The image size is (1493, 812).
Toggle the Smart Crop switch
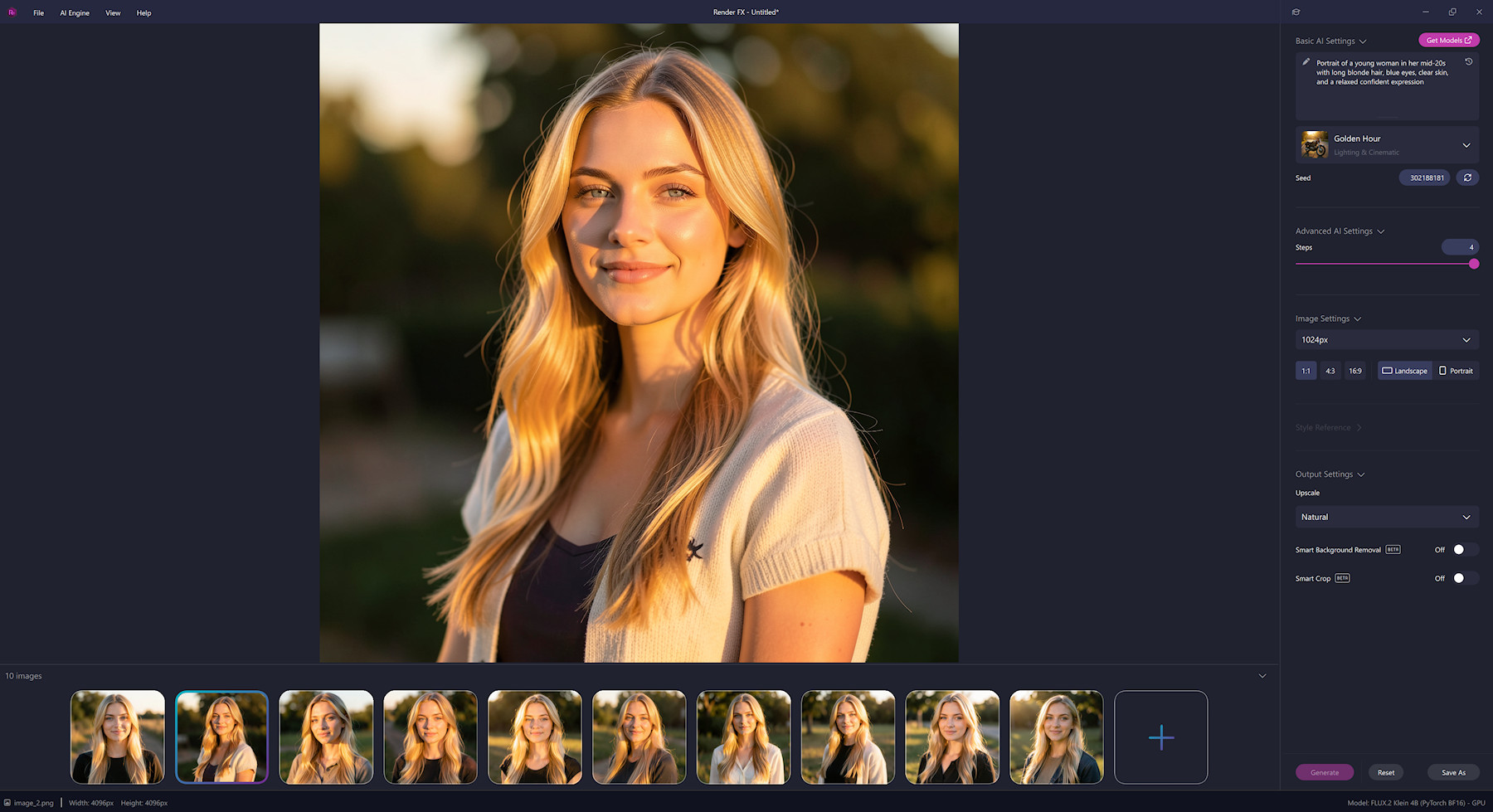(1464, 578)
